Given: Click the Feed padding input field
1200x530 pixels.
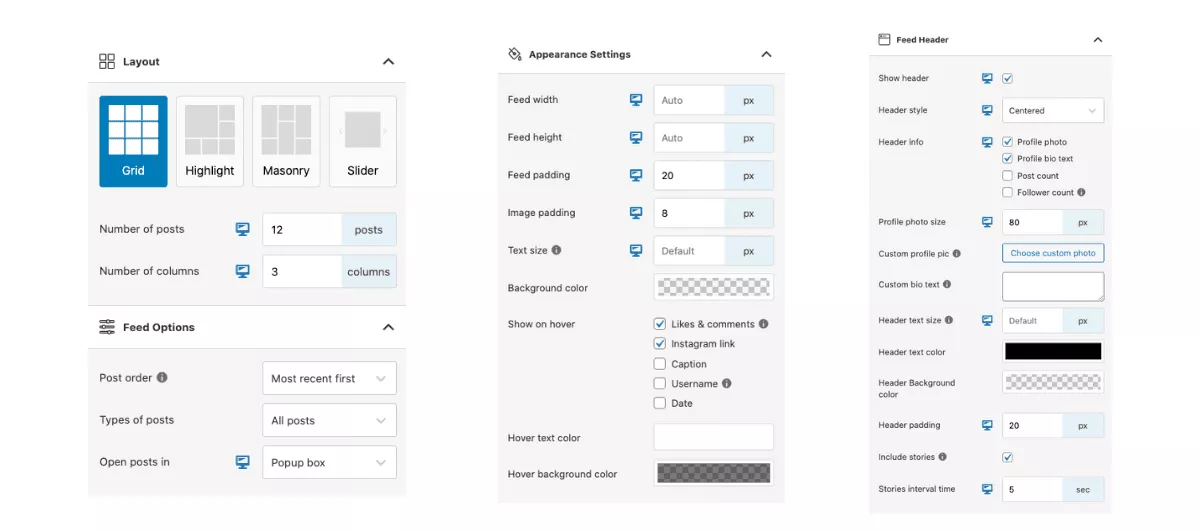Looking at the screenshot, I should click(x=689, y=175).
